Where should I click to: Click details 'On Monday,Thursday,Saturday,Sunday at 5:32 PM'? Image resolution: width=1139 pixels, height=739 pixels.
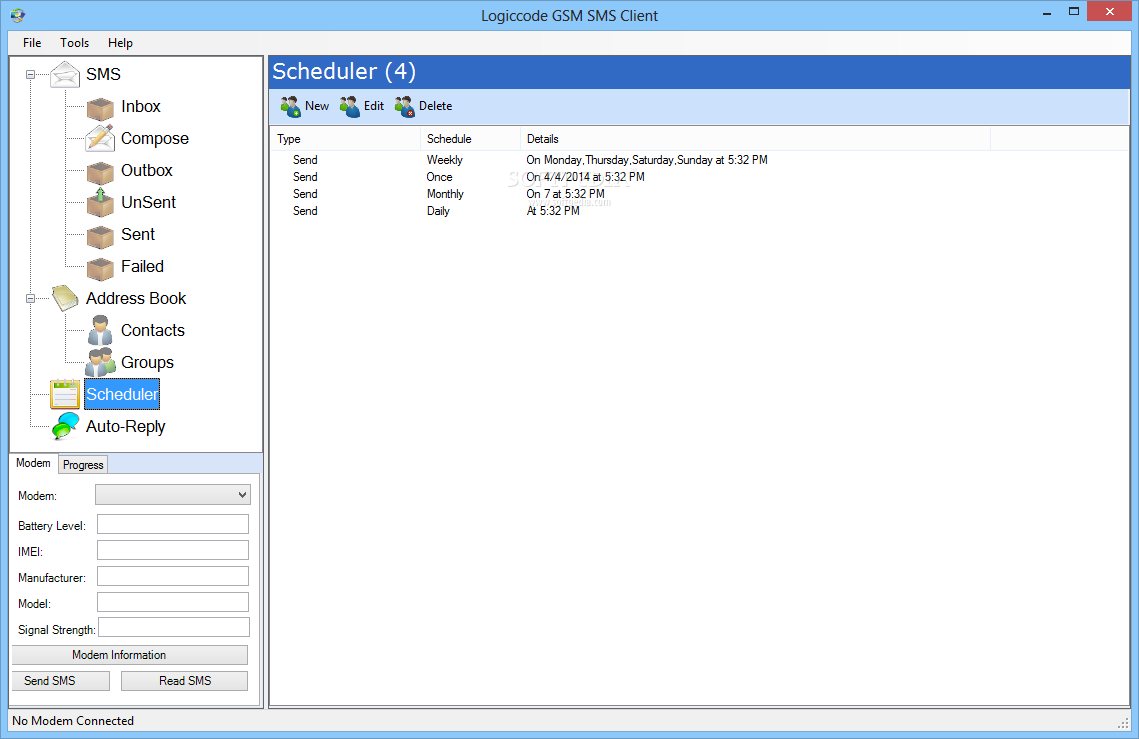(x=646, y=160)
